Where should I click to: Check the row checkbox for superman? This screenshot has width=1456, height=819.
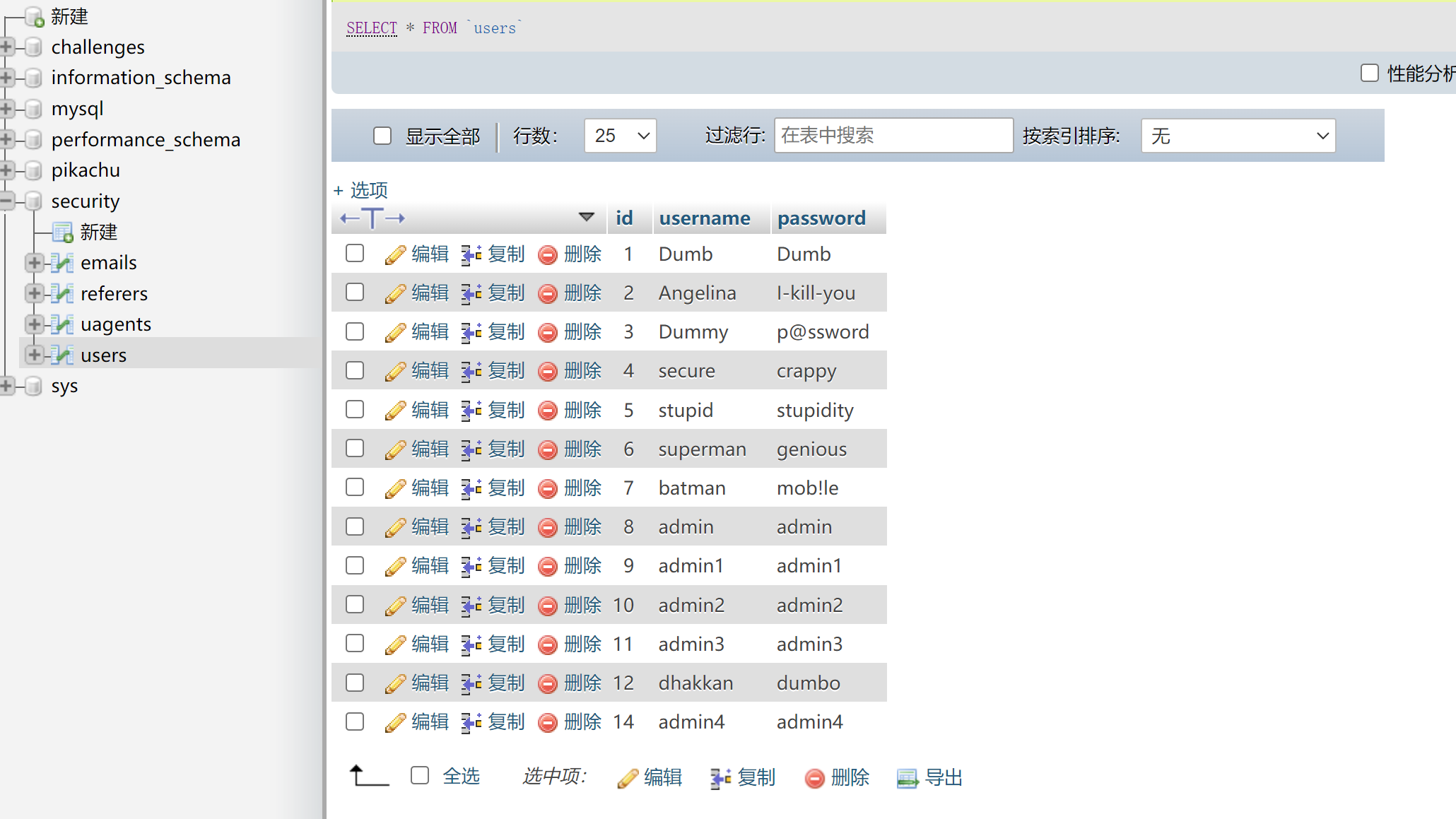[x=355, y=449]
